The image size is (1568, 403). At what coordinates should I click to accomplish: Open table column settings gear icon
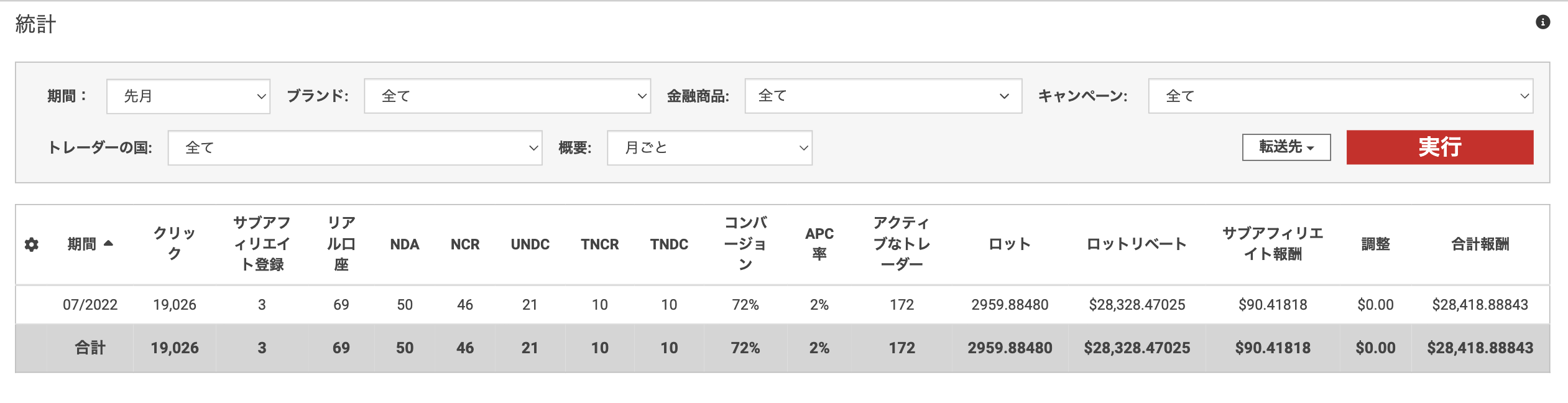32,244
